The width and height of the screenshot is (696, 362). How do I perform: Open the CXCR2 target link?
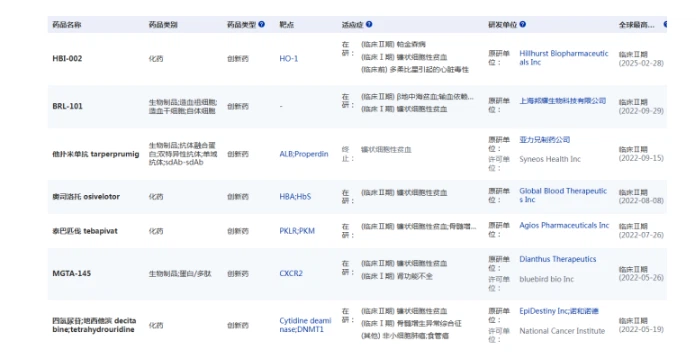[291, 273]
